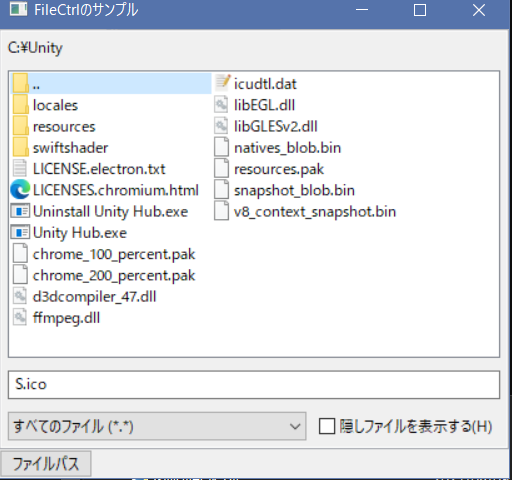Click the ファイルパス button
Image resolution: width=512 pixels, height=480 pixels.
coord(46,464)
